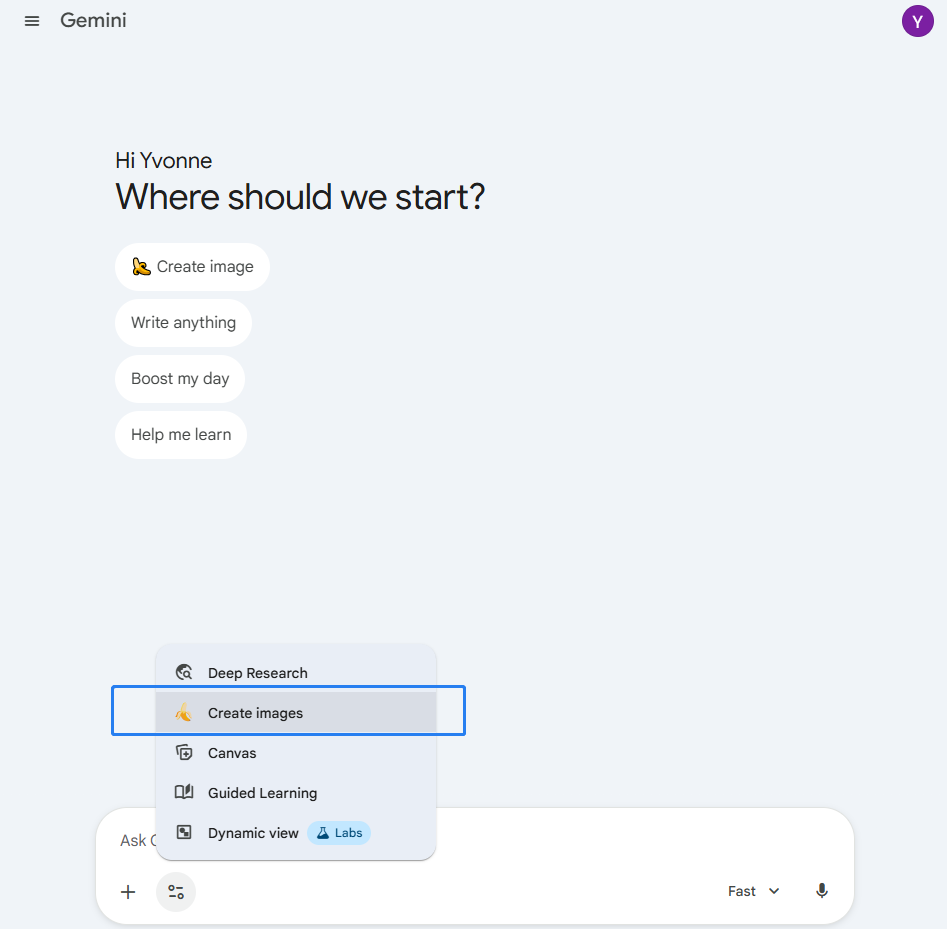This screenshot has width=947, height=929.
Task: Activate the microphone voice input
Action: click(x=822, y=891)
